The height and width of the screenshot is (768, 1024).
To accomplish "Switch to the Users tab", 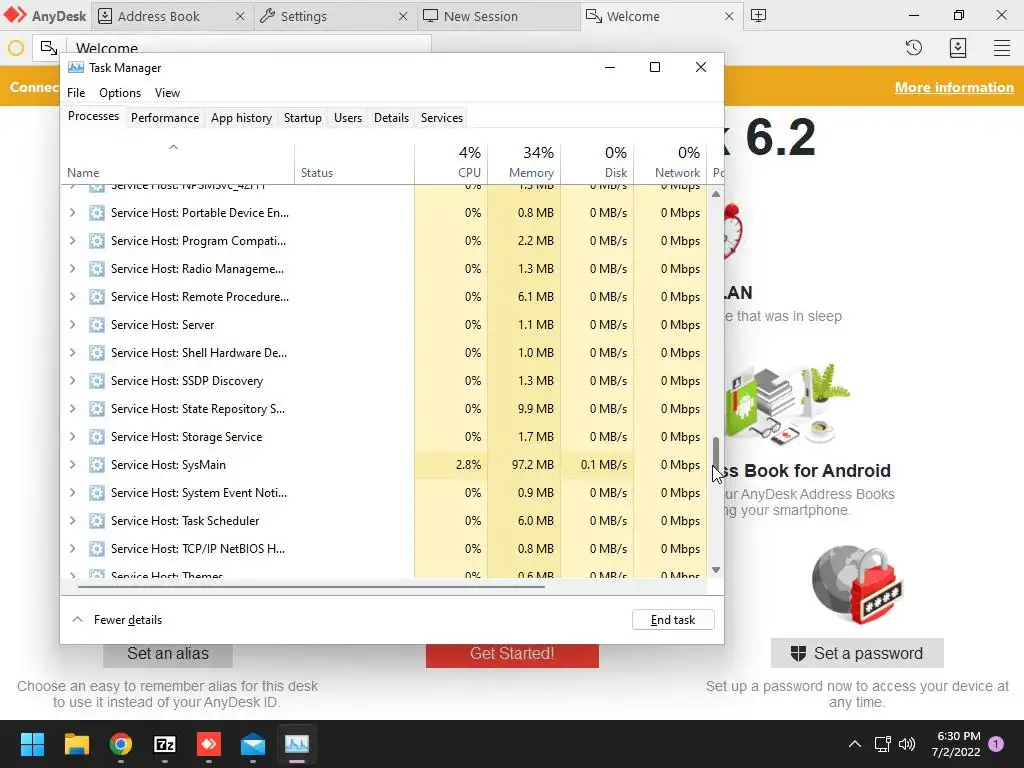I will pos(347,118).
